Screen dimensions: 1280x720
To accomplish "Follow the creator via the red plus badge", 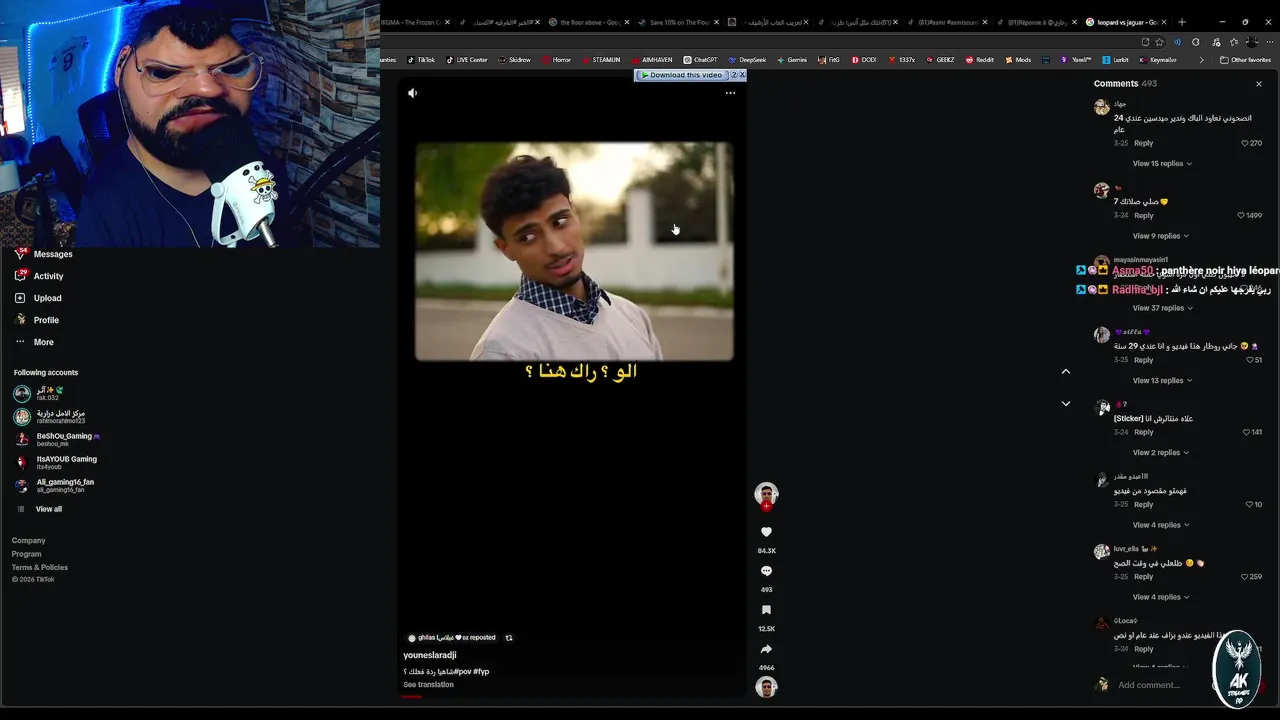I will [x=766, y=507].
